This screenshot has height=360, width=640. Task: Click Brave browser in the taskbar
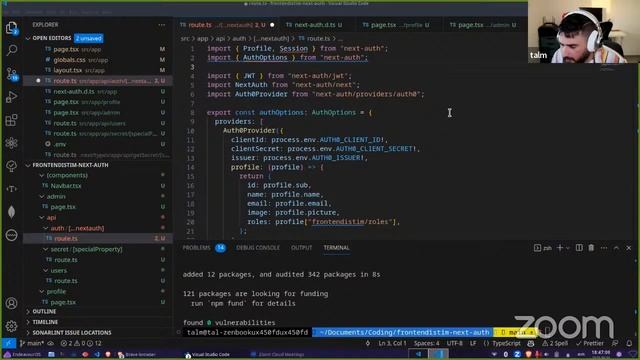(x=137, y=354)
